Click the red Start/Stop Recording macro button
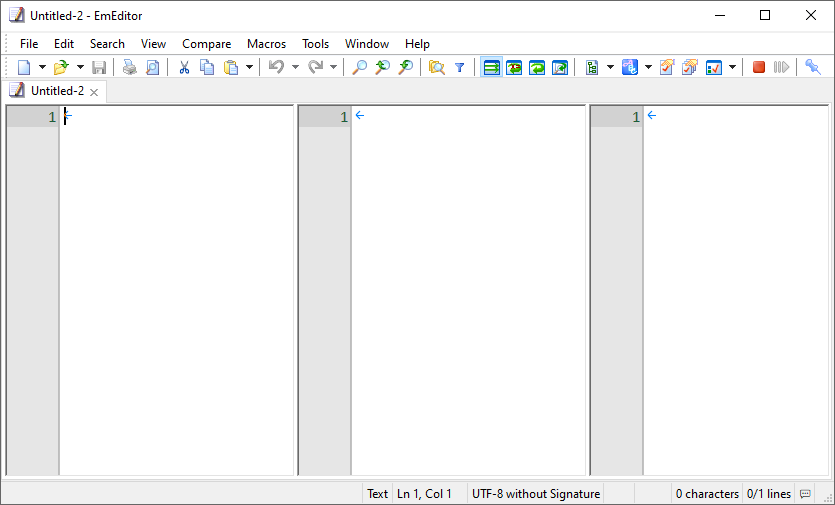This screenshot has width=835, height=505. click(x=759, y=68)
